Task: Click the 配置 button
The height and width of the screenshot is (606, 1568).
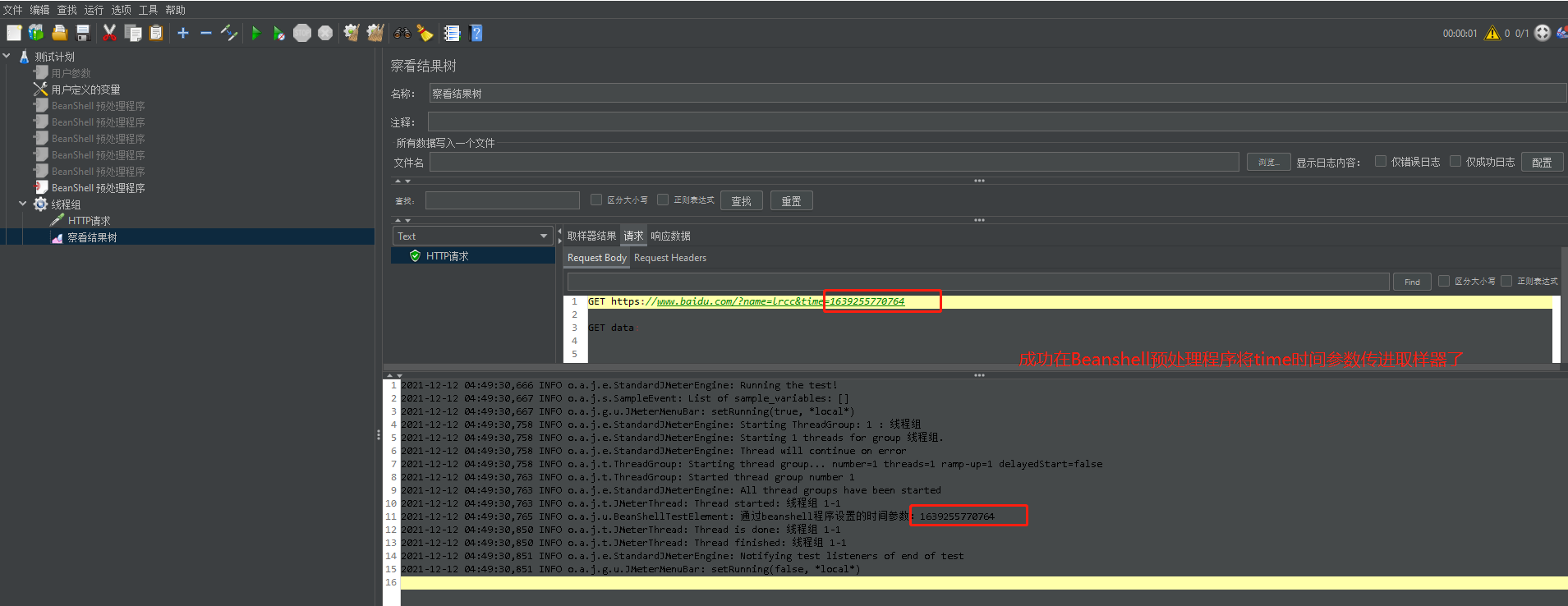Action: point(1542,162)
